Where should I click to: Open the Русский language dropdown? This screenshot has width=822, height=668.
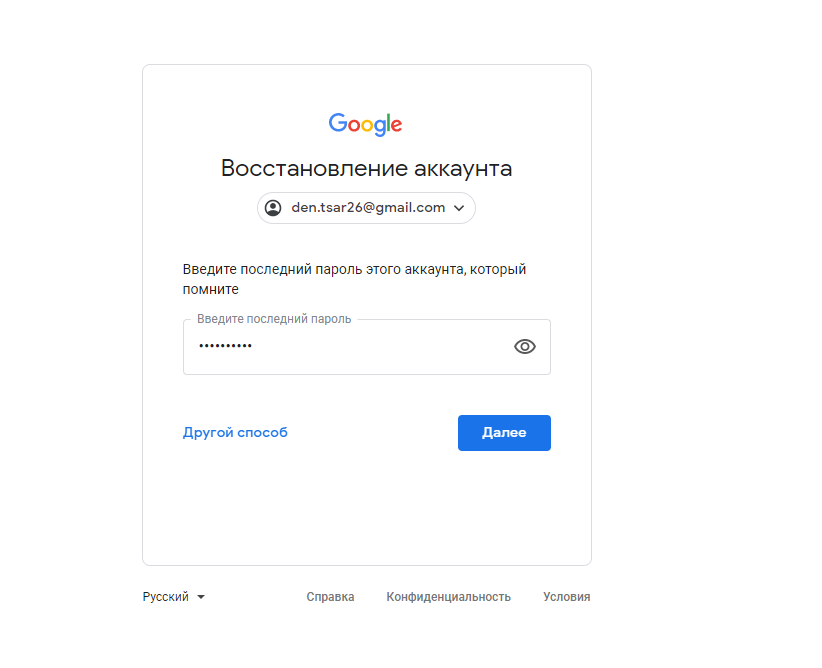[174, 597]
